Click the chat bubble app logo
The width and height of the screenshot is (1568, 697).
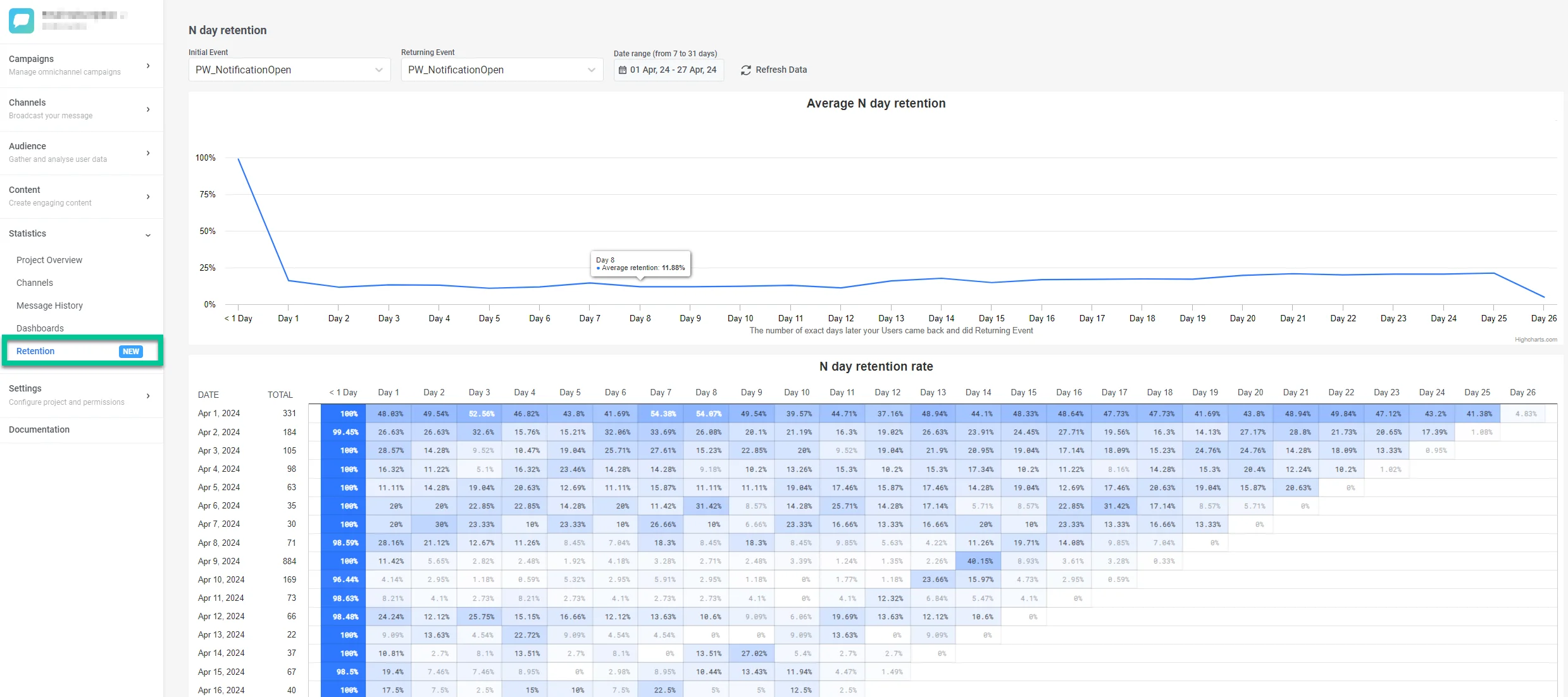coord(22,21)
